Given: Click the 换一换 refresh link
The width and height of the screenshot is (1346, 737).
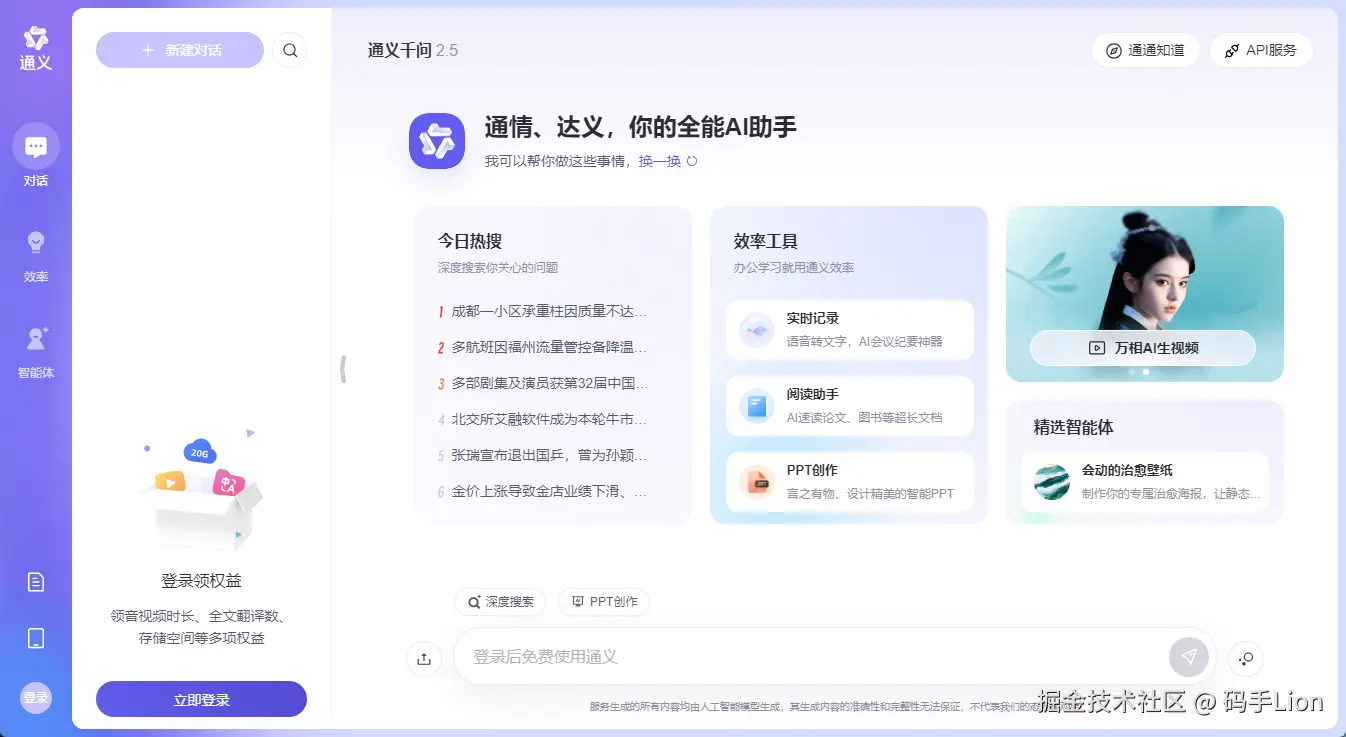Looking at the screenshot, I should 660,161.
